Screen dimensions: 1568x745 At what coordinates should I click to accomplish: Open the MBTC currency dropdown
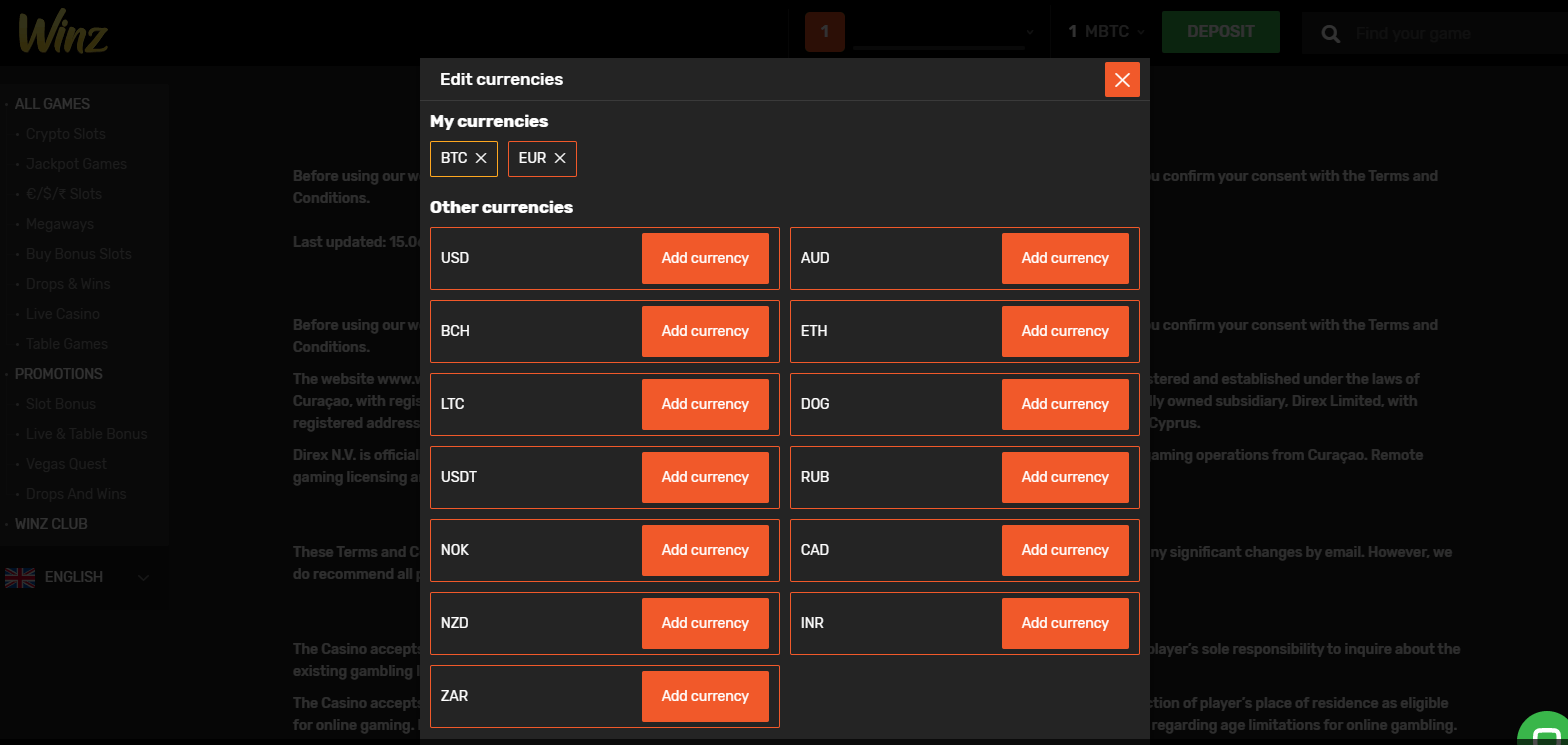pos(1106,32)
